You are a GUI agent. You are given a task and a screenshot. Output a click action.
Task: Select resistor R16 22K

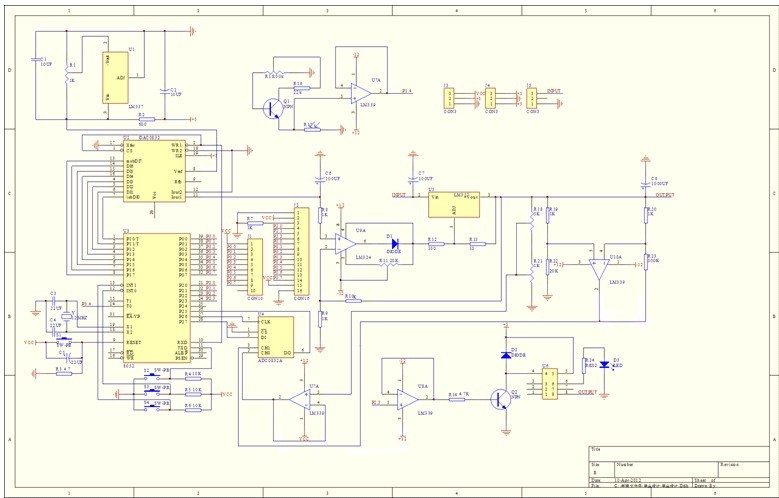click(302, 88)
